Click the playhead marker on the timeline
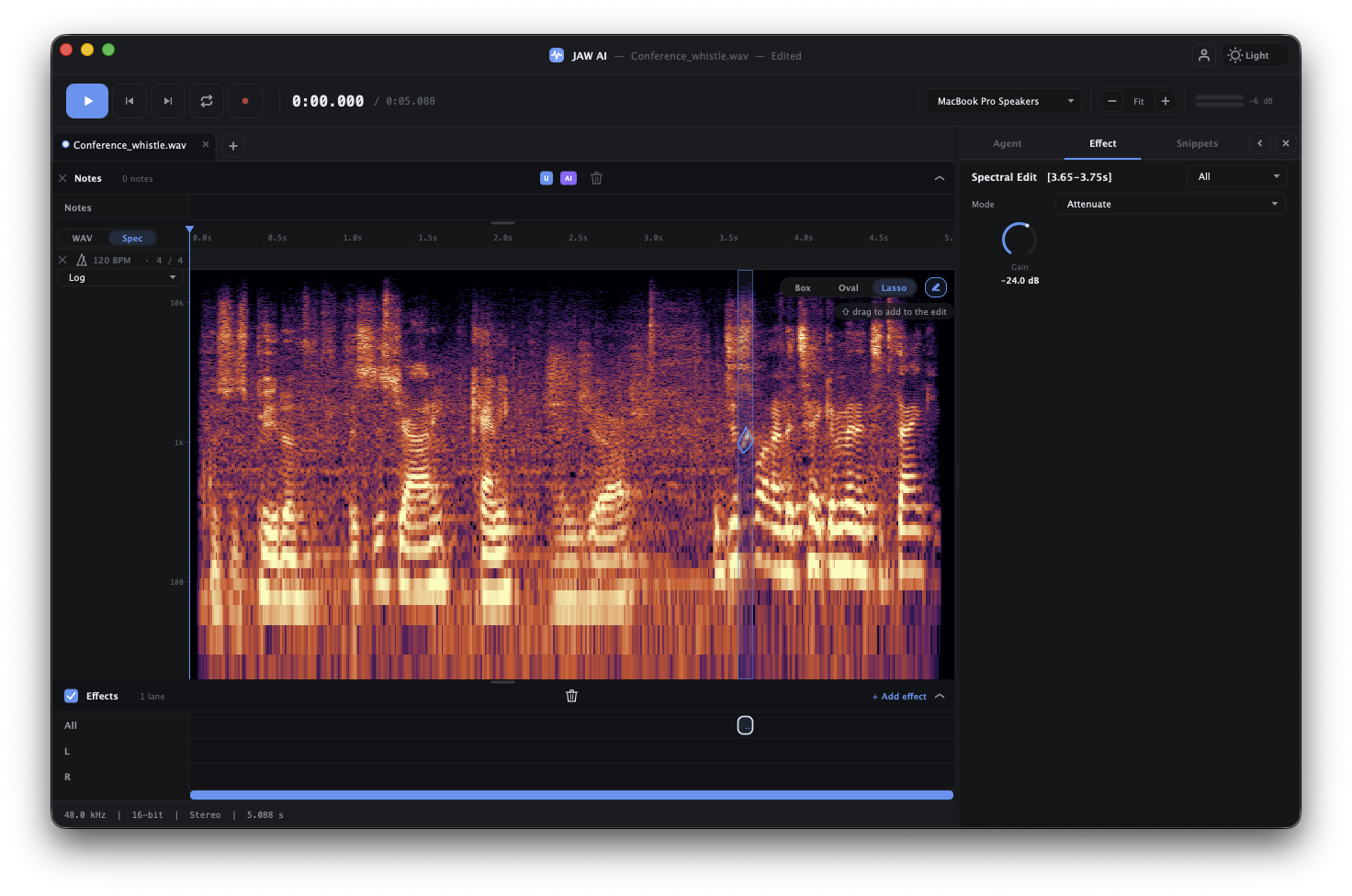Image resolution: width=1352 pixels, height=896 pixels. pos(190,230)
